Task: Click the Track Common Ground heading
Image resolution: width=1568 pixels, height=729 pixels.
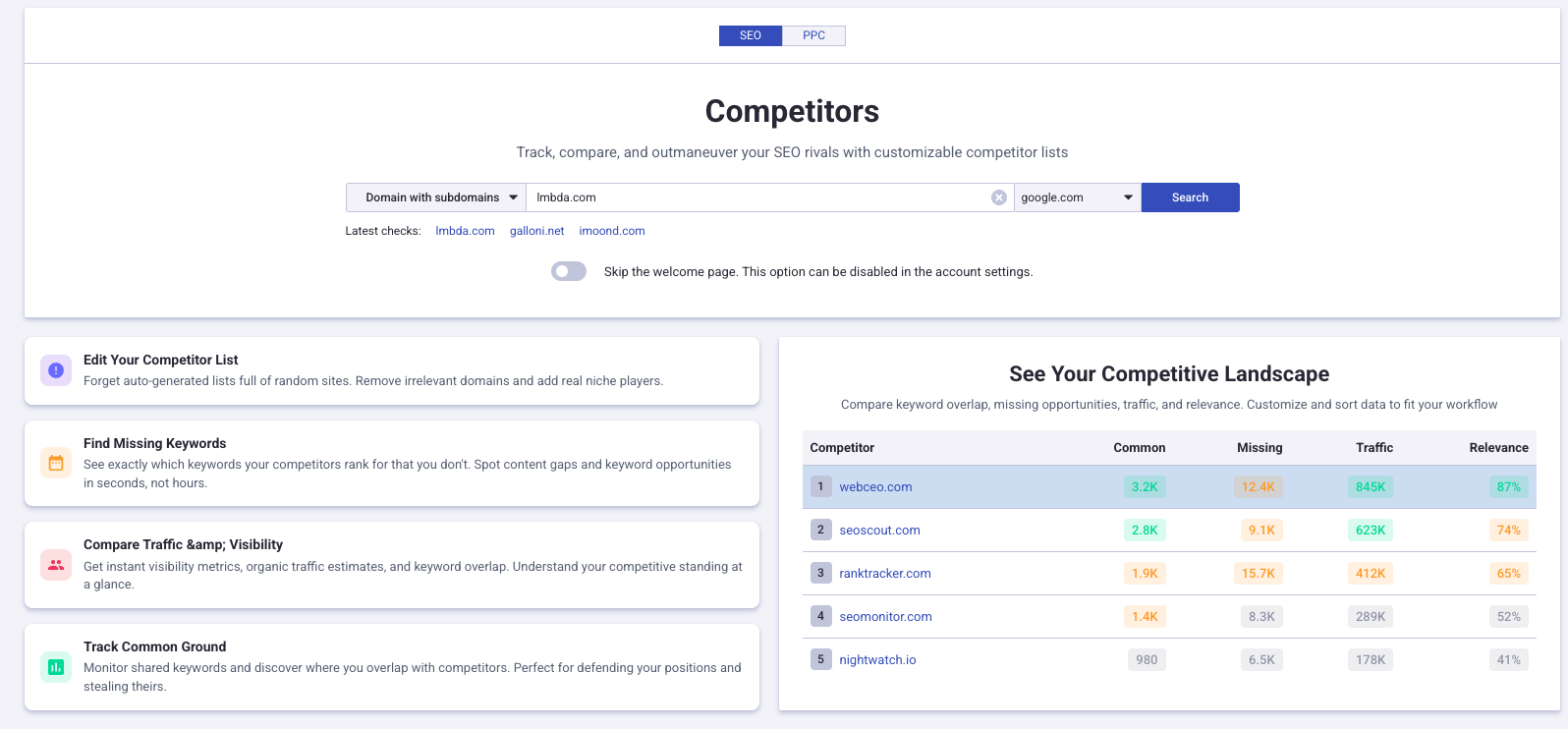Action: [155, 646]
